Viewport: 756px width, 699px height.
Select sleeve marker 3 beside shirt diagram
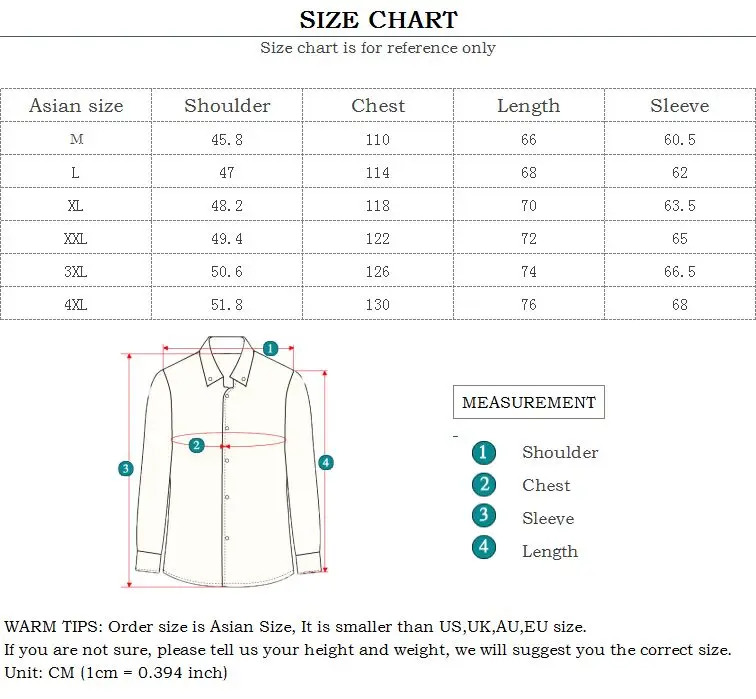[126, 468]
